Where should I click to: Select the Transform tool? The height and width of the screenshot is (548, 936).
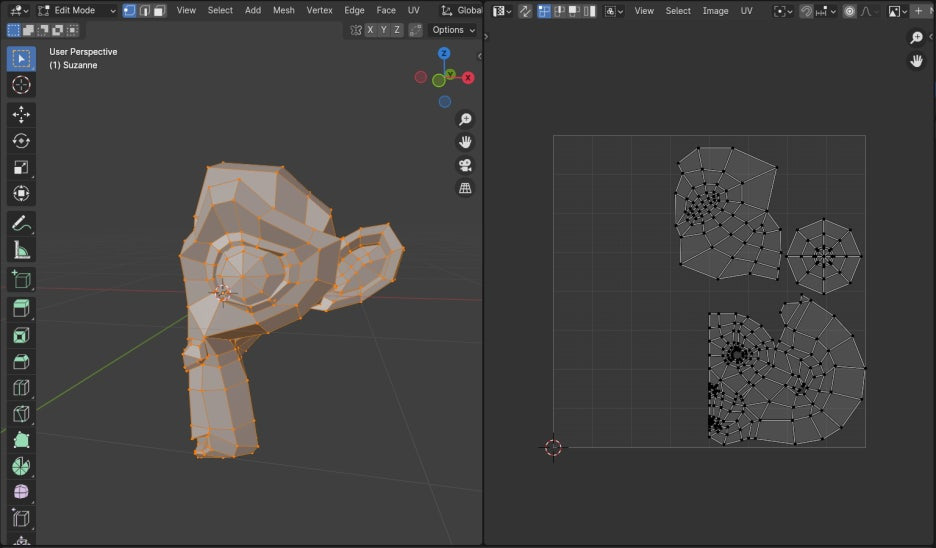pyautogui.click(x=21, y=193)
